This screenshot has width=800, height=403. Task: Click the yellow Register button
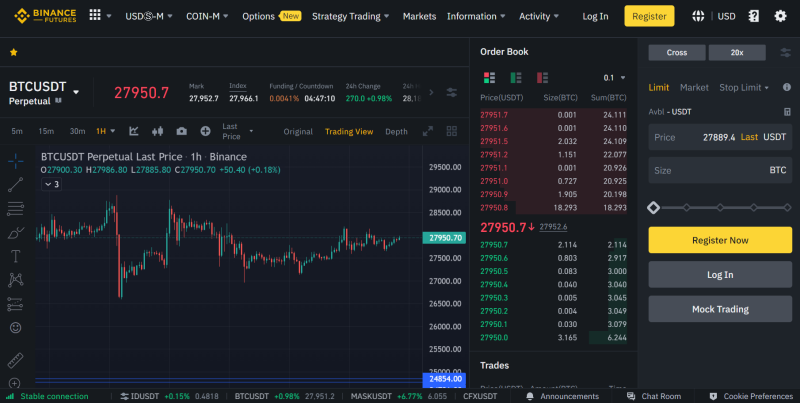click(649, 16)
